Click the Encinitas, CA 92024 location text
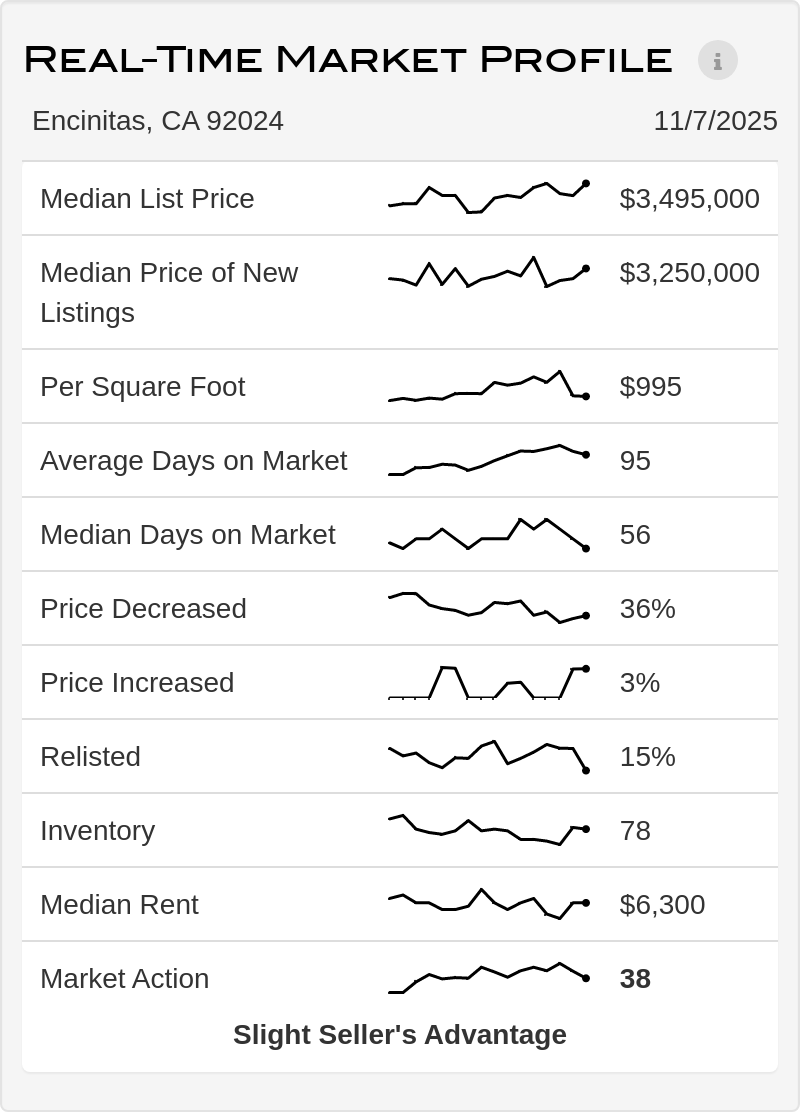800x1112 pixels. tap(158, 121)
